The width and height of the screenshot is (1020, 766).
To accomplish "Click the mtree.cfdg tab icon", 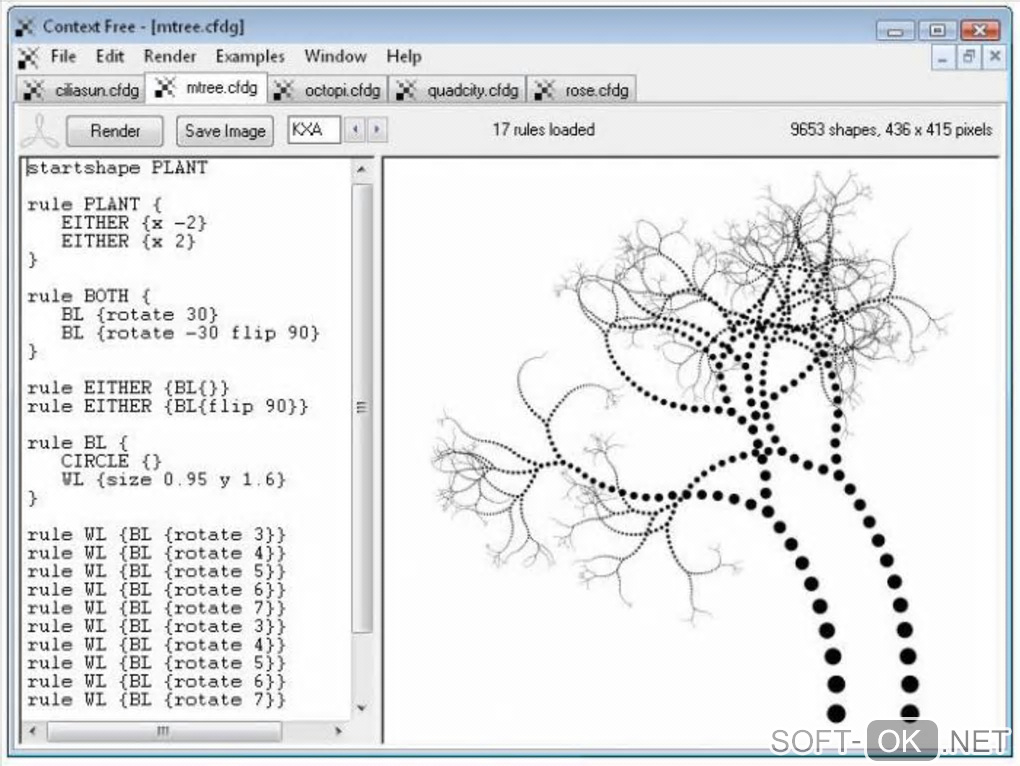I will [x=165, y=87].
